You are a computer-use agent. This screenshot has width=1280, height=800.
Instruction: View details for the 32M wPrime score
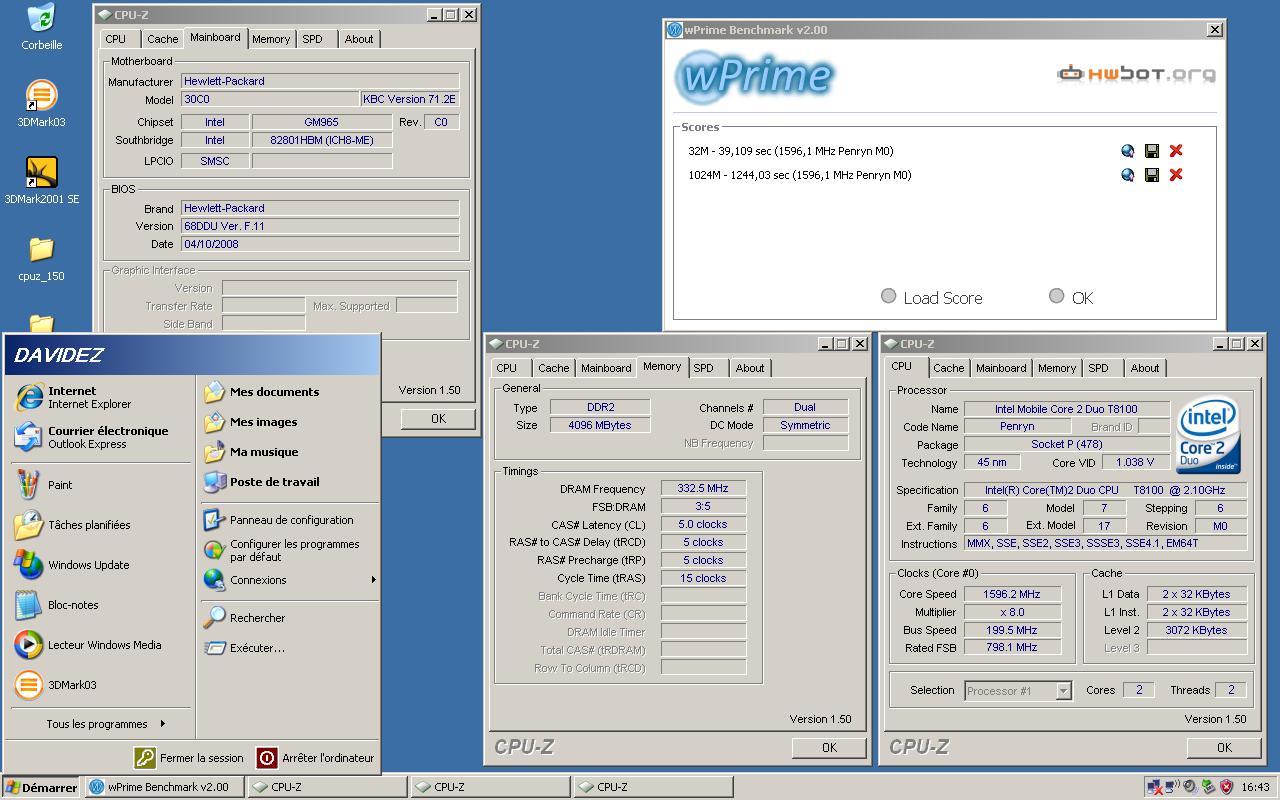[x=1128, y=151]
